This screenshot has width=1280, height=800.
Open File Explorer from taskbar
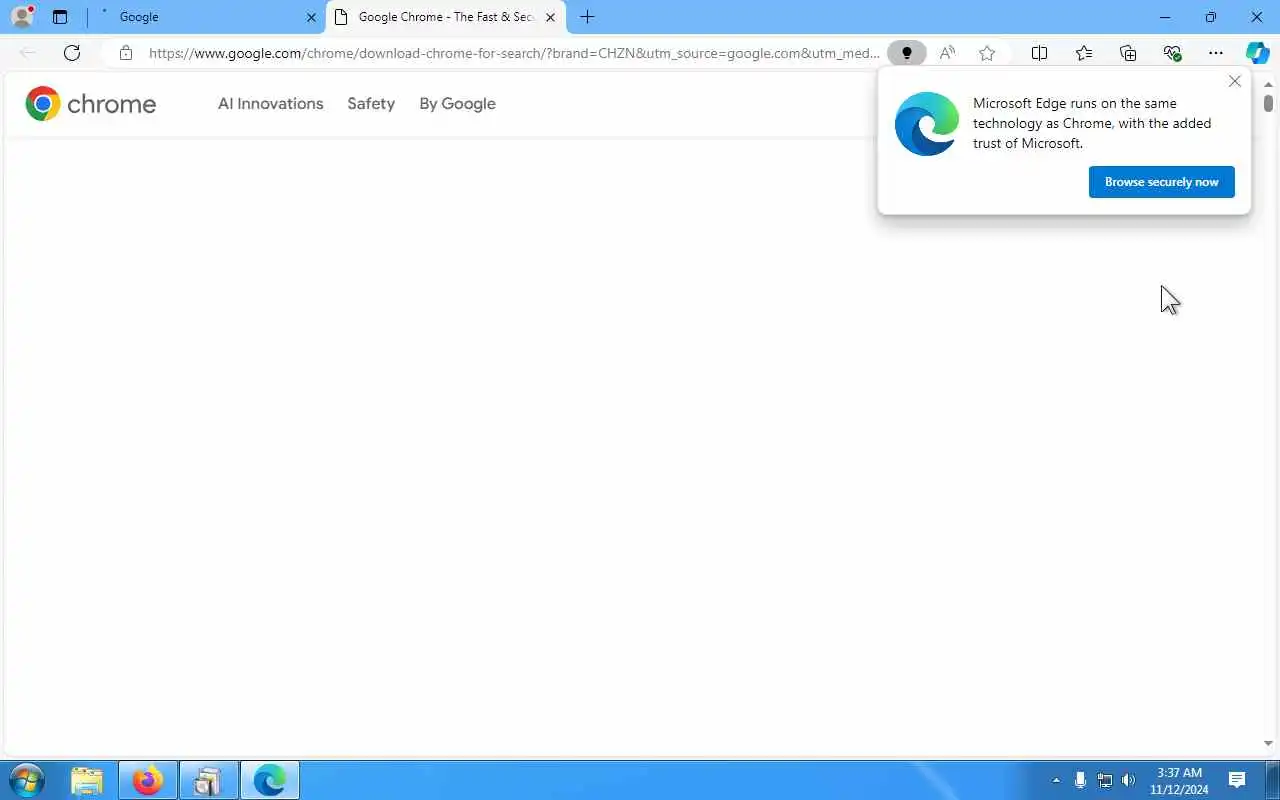(87, 780)
